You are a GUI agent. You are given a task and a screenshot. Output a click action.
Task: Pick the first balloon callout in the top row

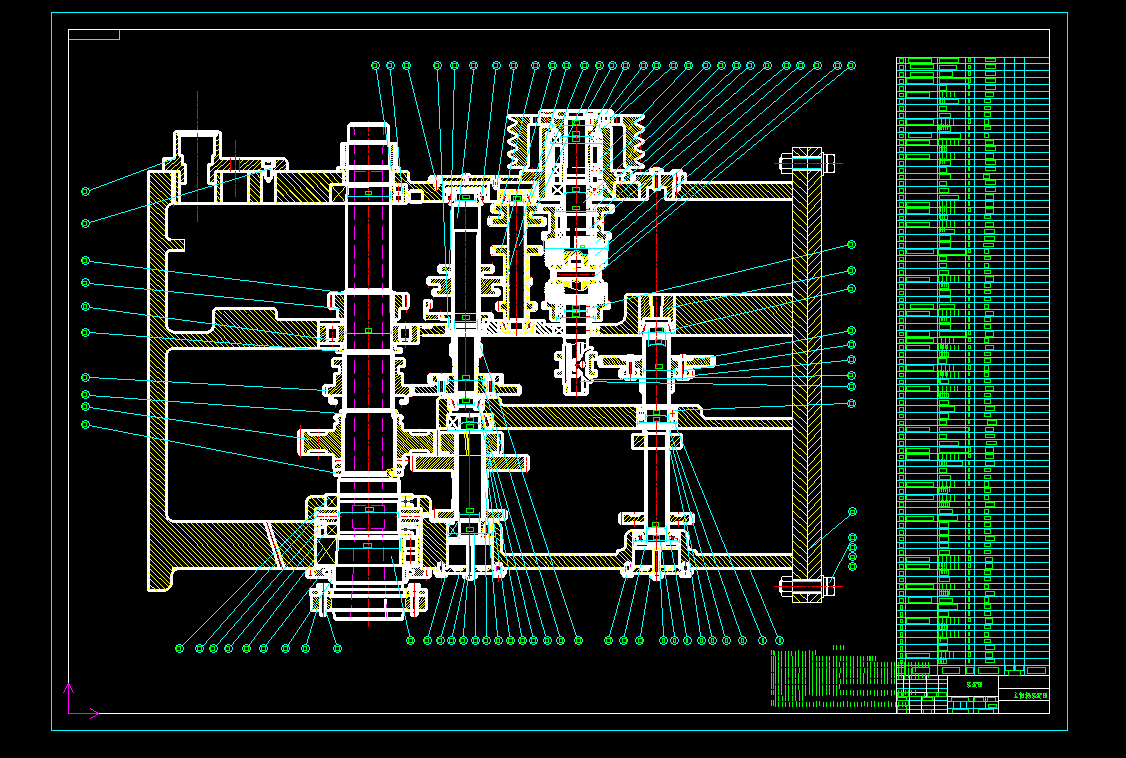tap(375, 65)
